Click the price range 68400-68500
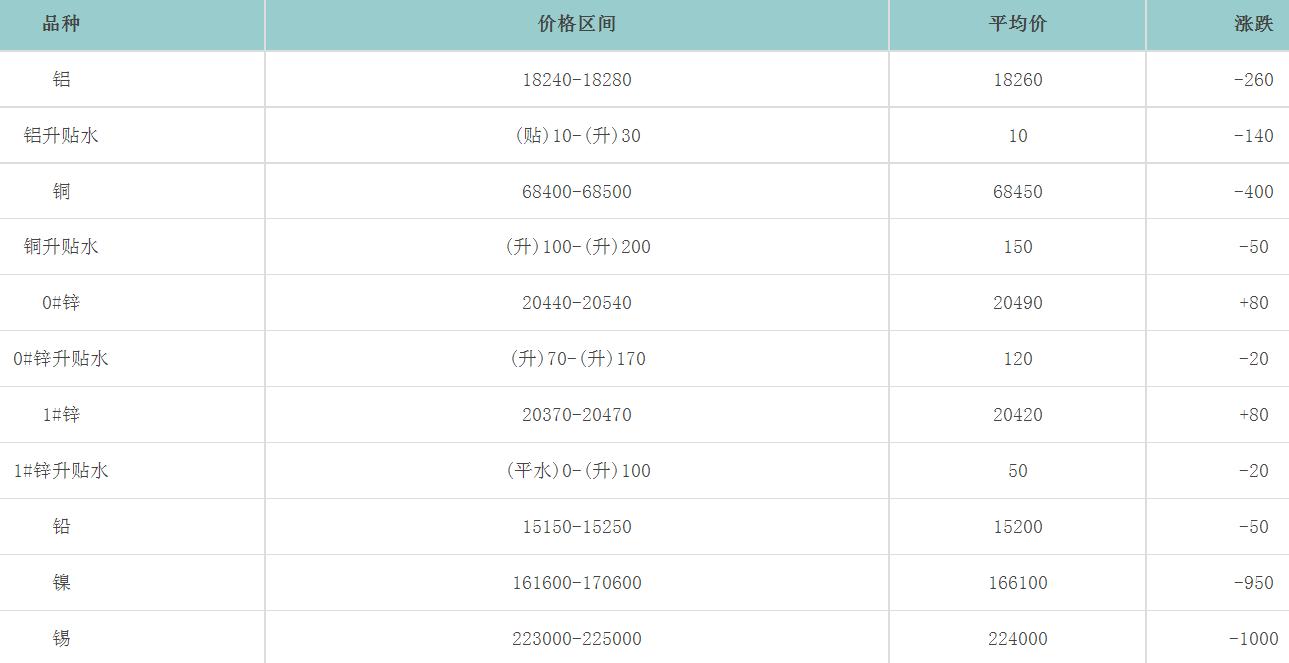 point(576,192)
